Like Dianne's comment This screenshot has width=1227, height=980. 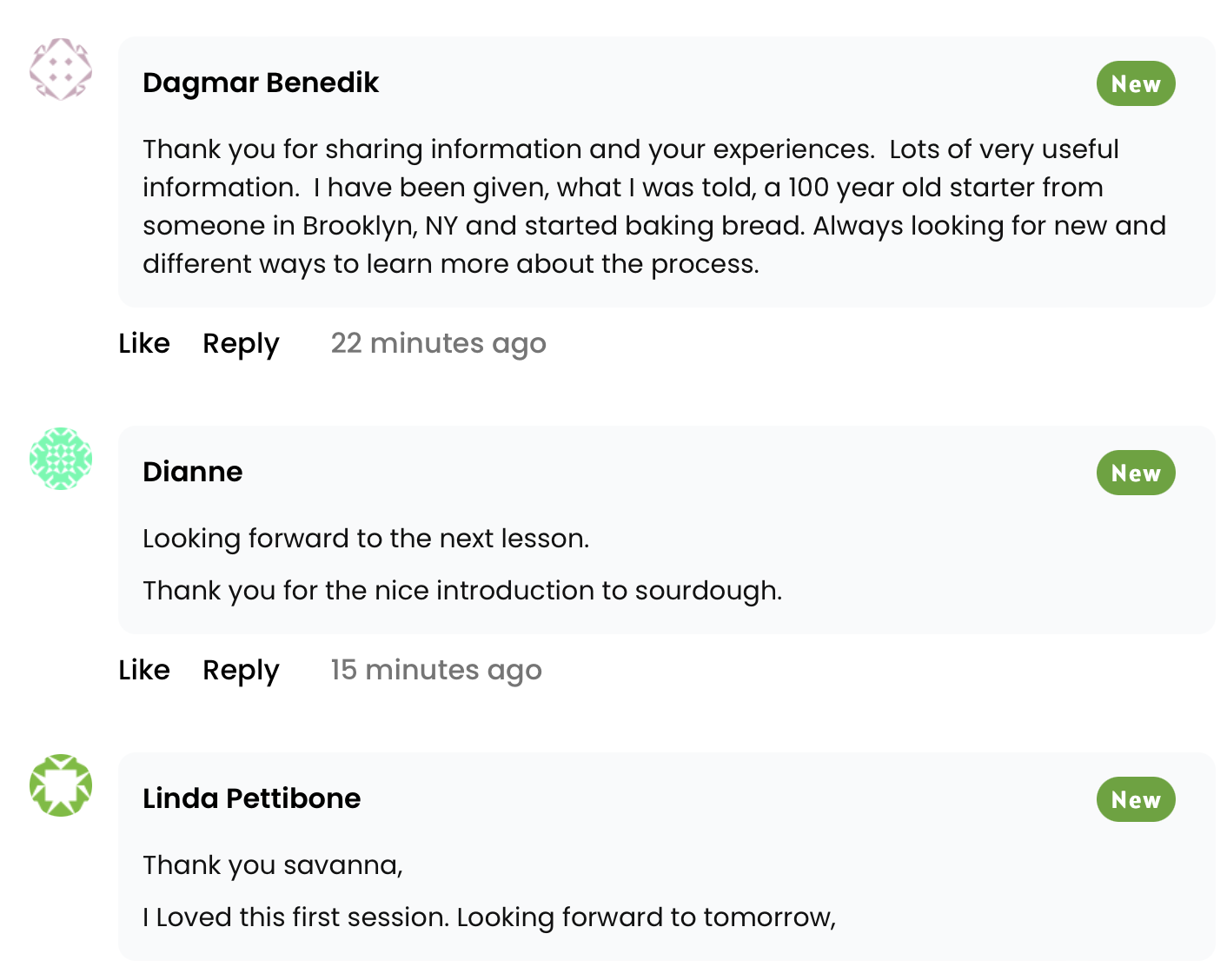[144, 670]
